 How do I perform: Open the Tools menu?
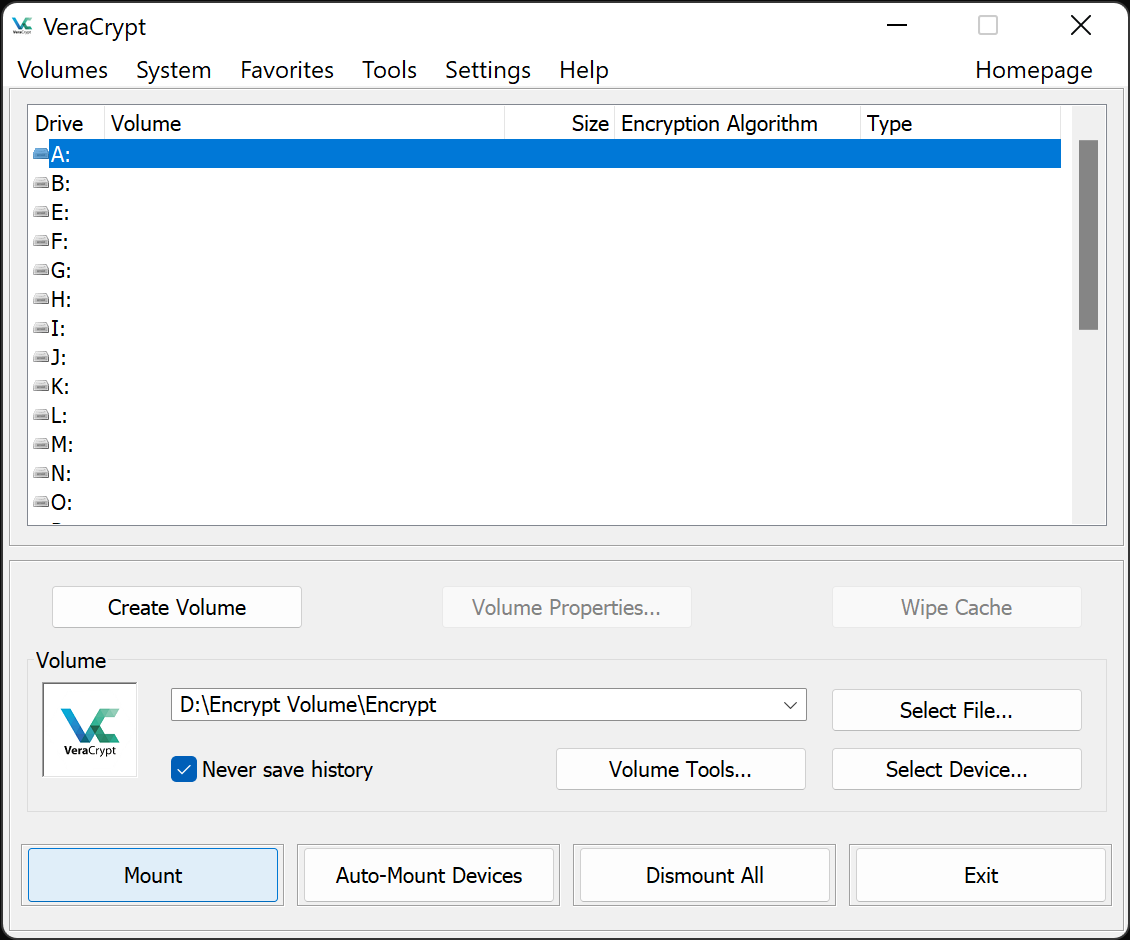(x=389, y=70)
